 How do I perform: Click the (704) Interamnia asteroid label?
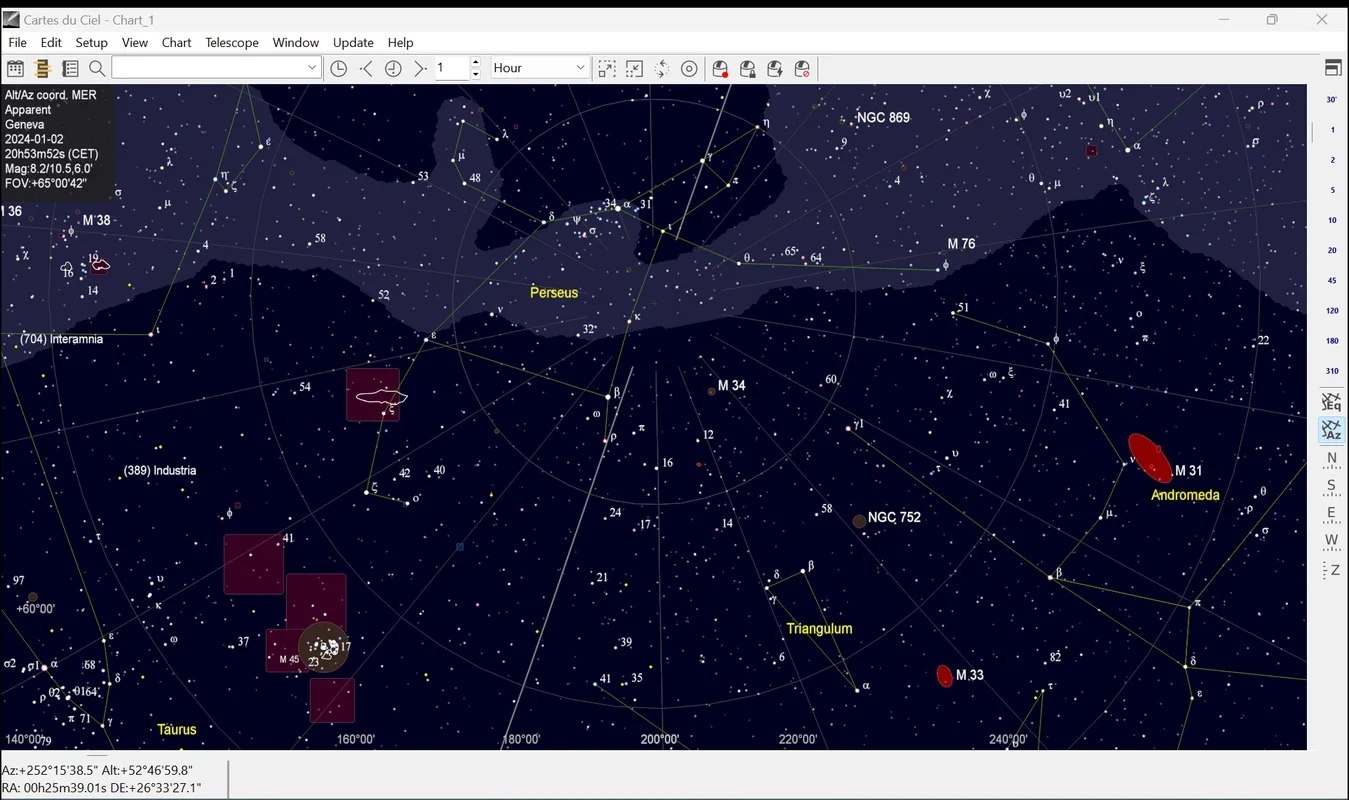pyautogui.click(x=61, y=339)
